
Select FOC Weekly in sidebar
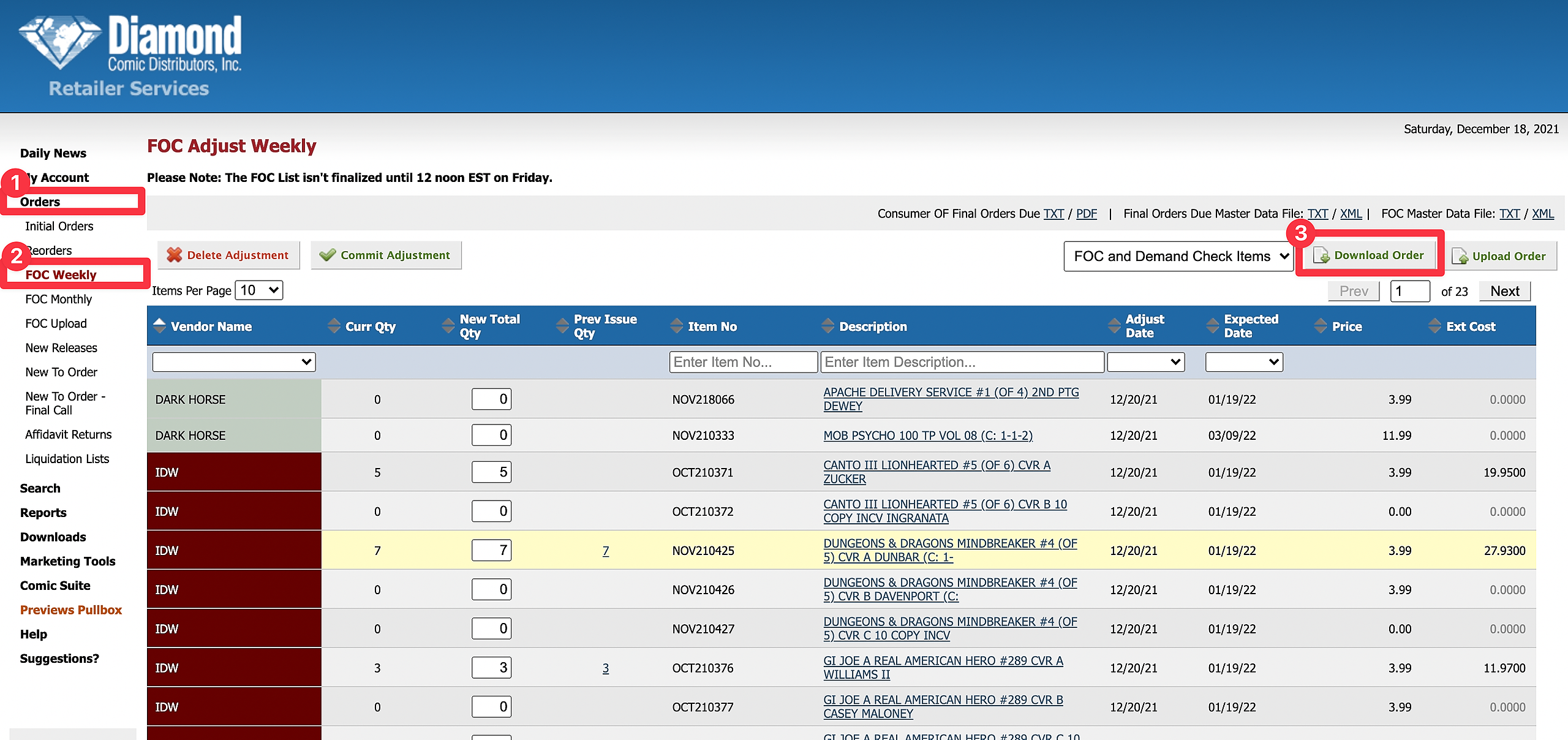pos(61,274)
